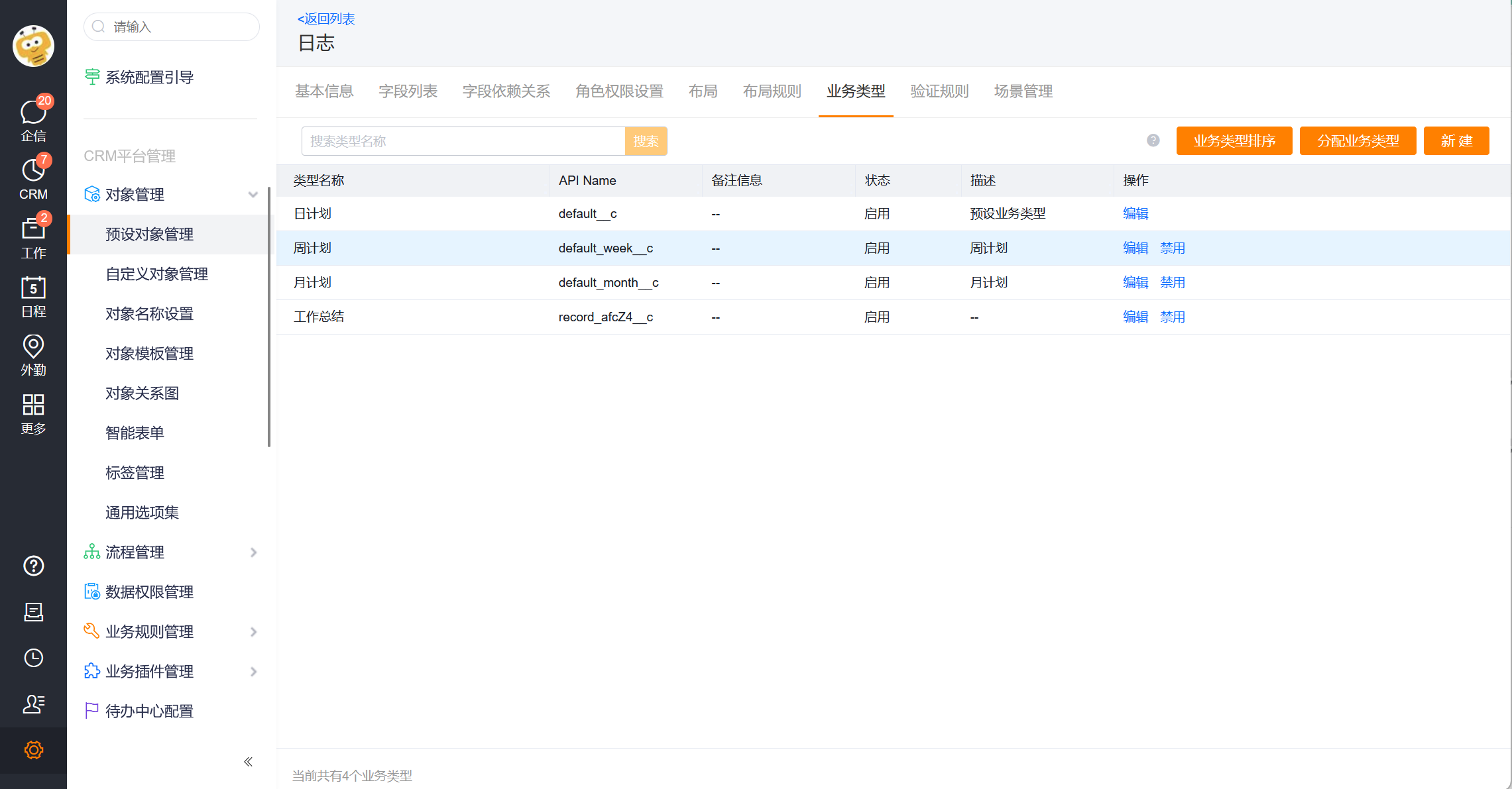
Task: Click the 对象管理 cube icon
Action: (92, 194)
